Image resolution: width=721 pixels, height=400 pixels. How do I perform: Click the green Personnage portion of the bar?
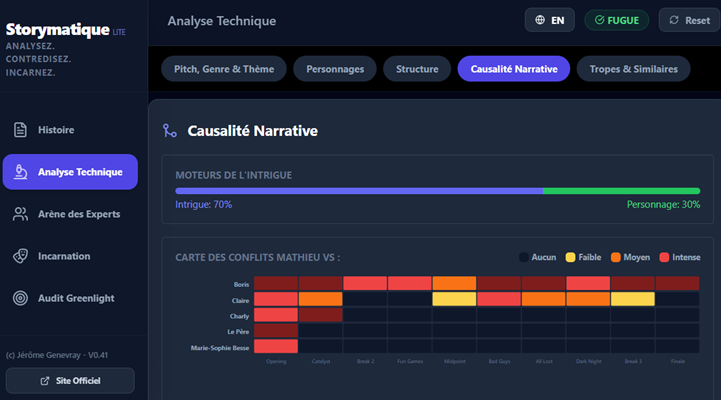pos(621,191)
